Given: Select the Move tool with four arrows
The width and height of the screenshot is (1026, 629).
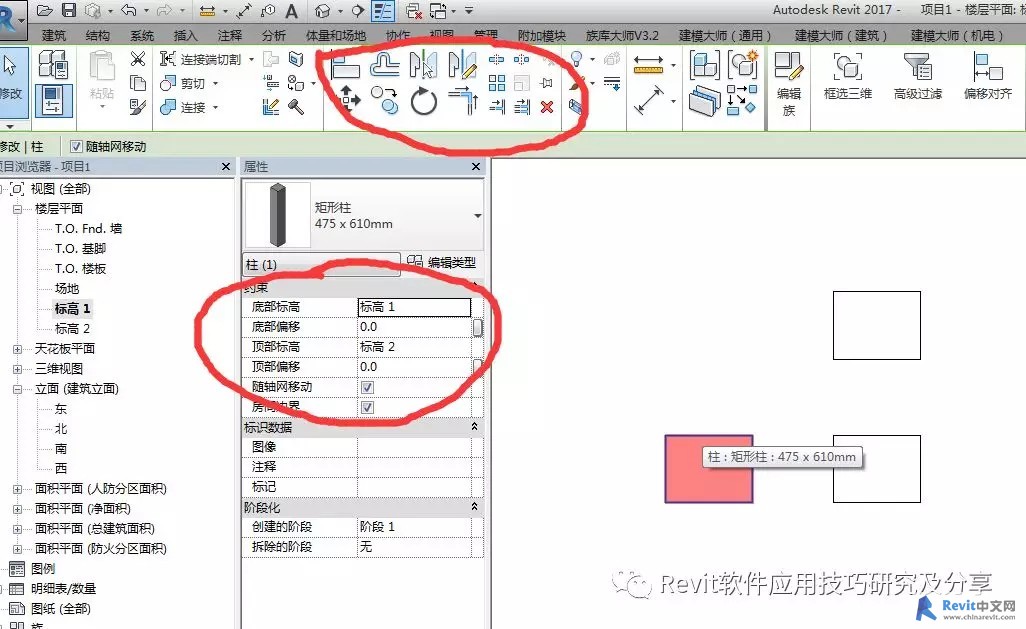Looking at the screenshot, I should point(348,99).
